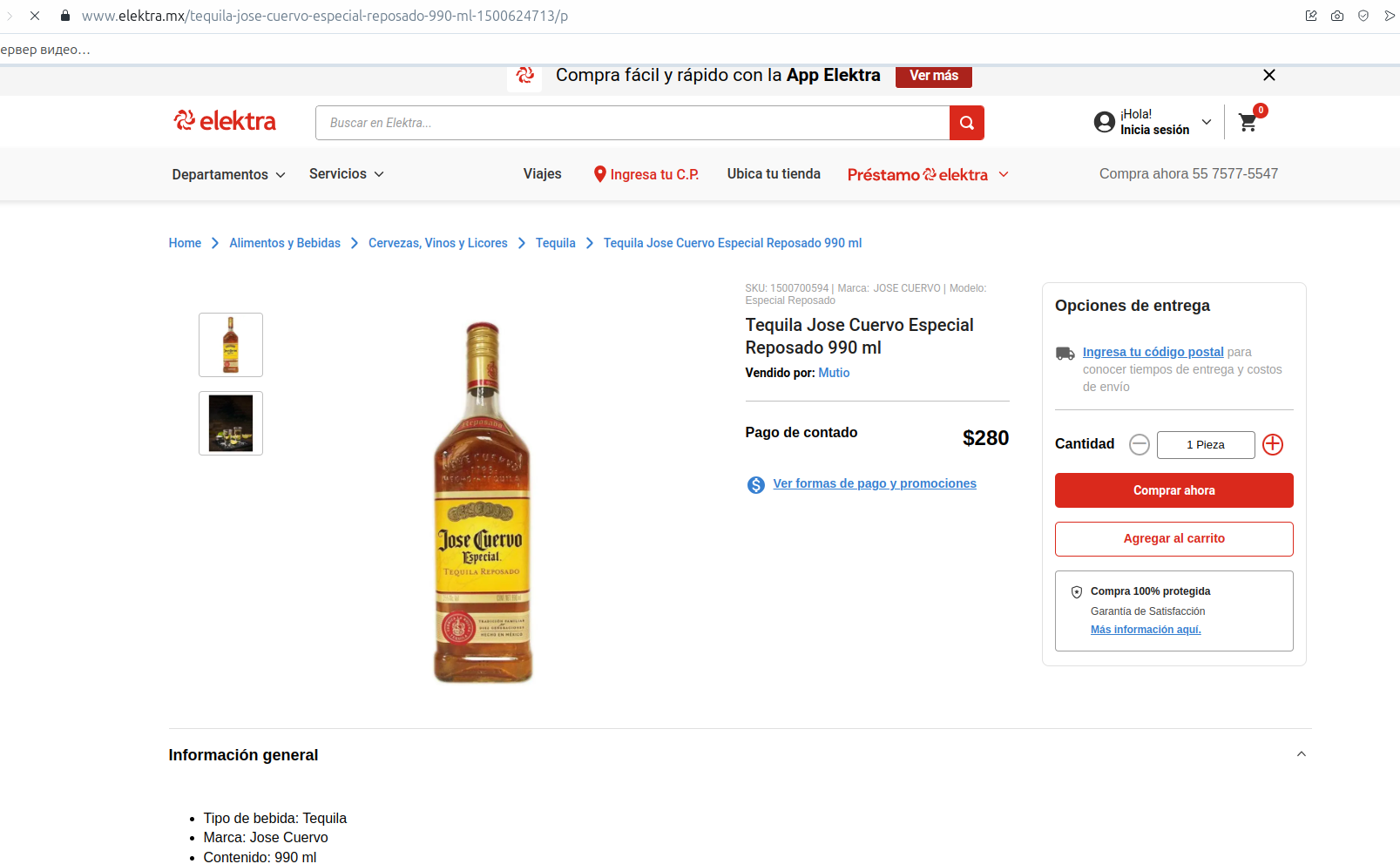Image resolution: width=1400 pixels, height=864 pixels.
Task: Click the phone number 55 7577-5547
Action: pos(1235,174)
